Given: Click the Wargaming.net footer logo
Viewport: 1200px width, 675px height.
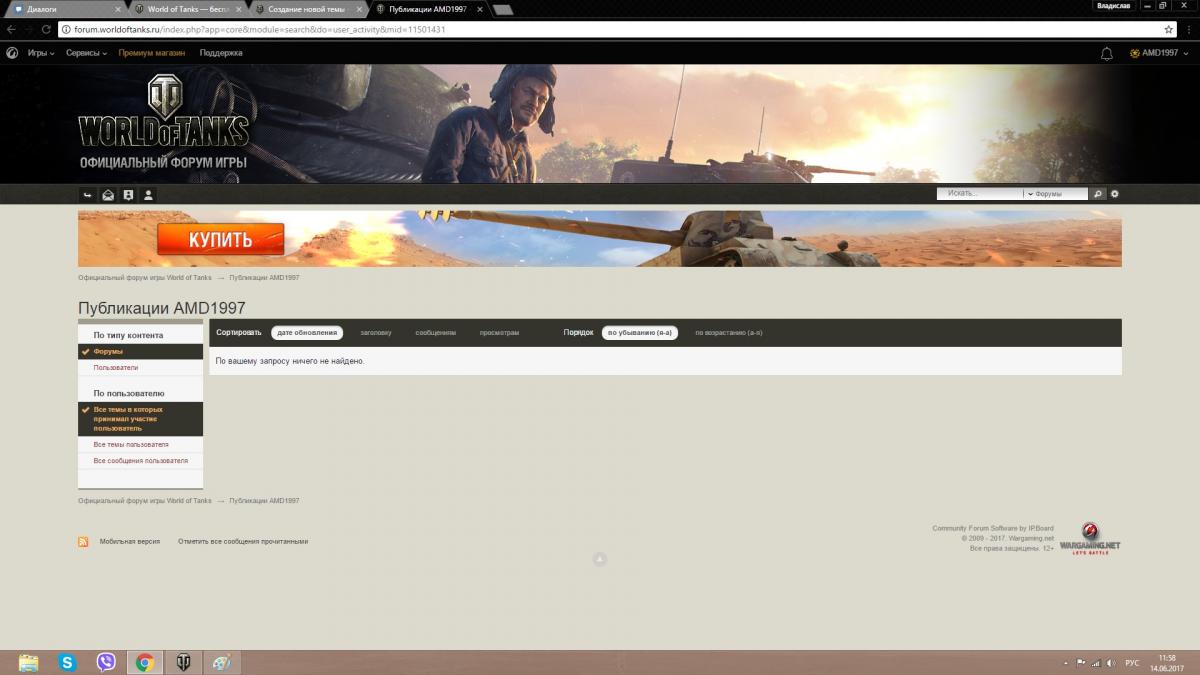Looking at the screenshot, I should pyautogui.click(x=1090, y=539).
